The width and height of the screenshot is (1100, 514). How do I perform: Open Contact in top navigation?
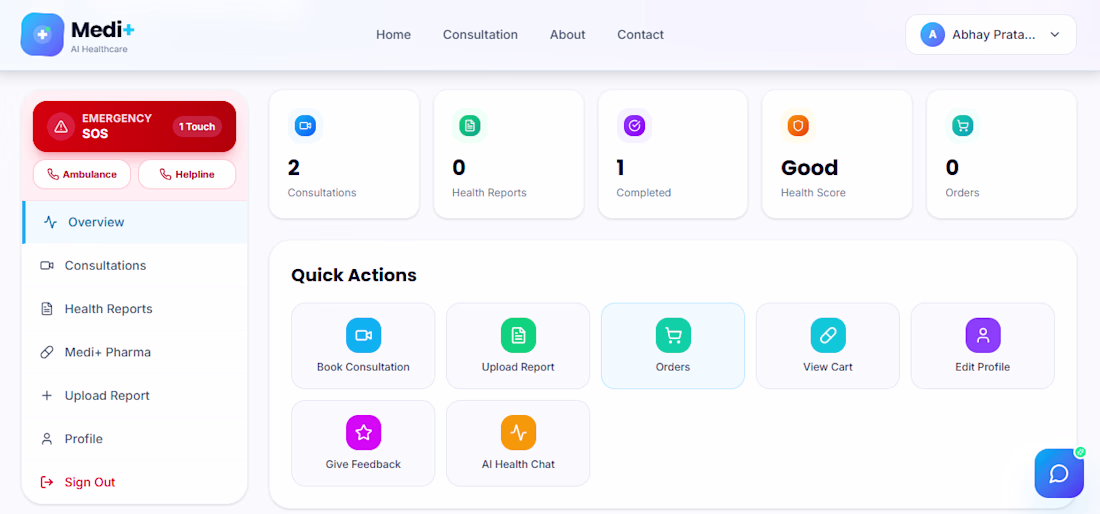click(640, 34)
